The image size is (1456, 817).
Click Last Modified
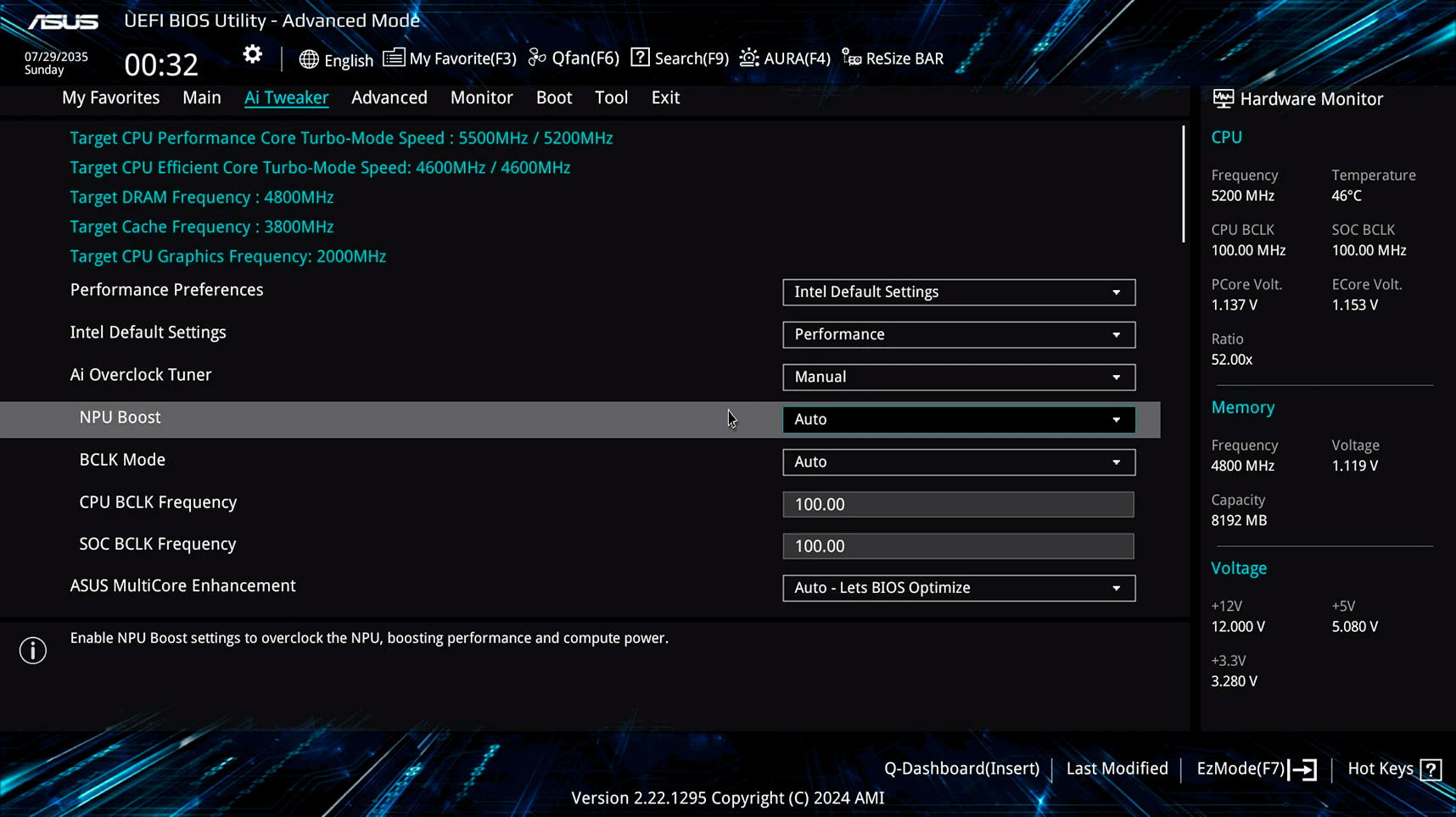click(x=1117, y=769)
